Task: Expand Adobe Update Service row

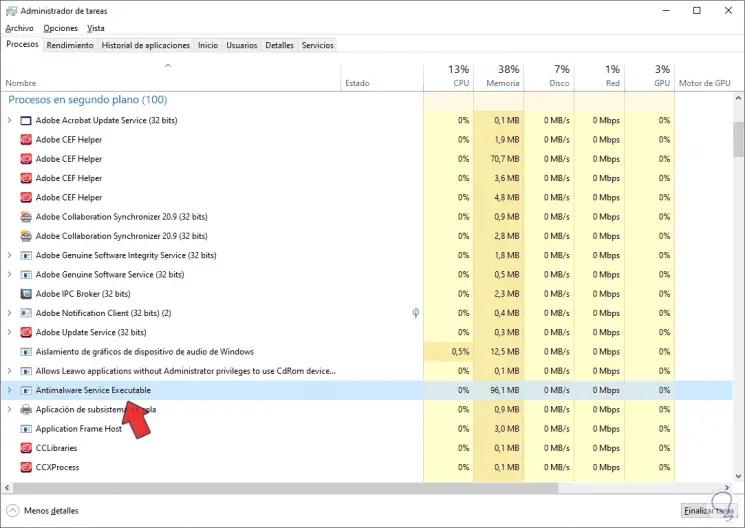Action: tap(9, 332)
